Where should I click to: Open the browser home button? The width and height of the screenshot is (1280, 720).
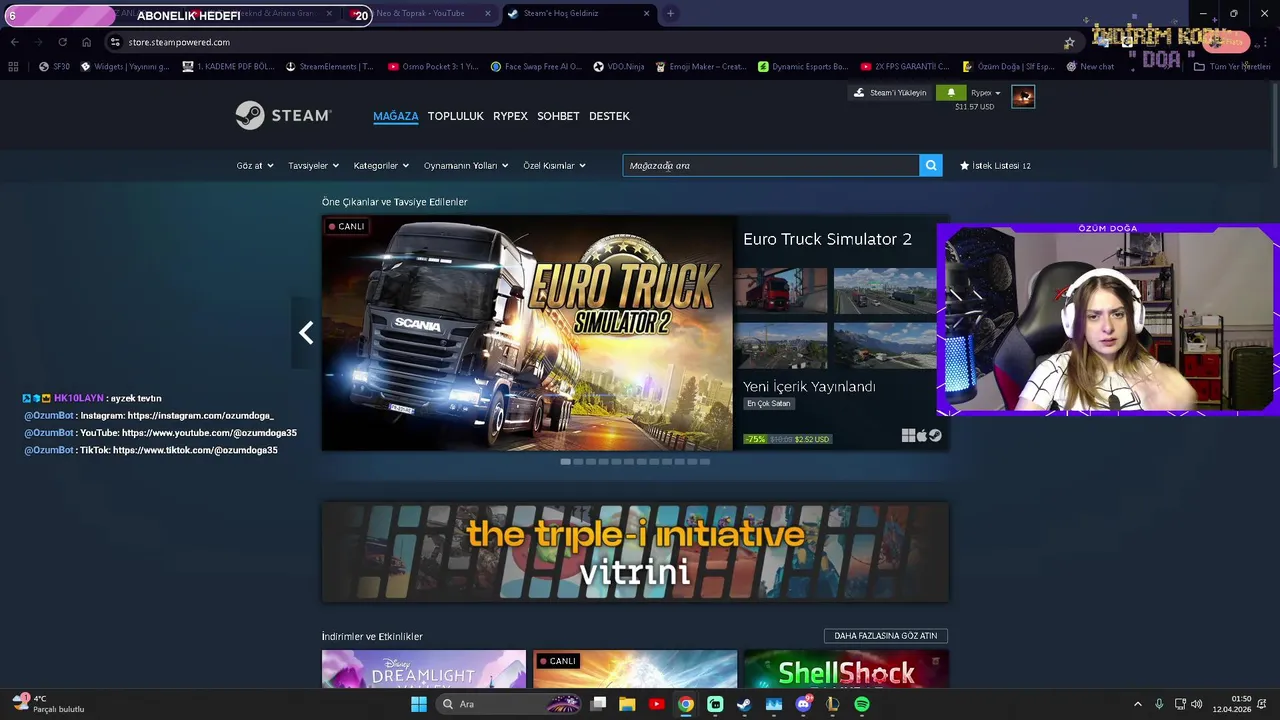pyautogui.click(x=86, y=42)
